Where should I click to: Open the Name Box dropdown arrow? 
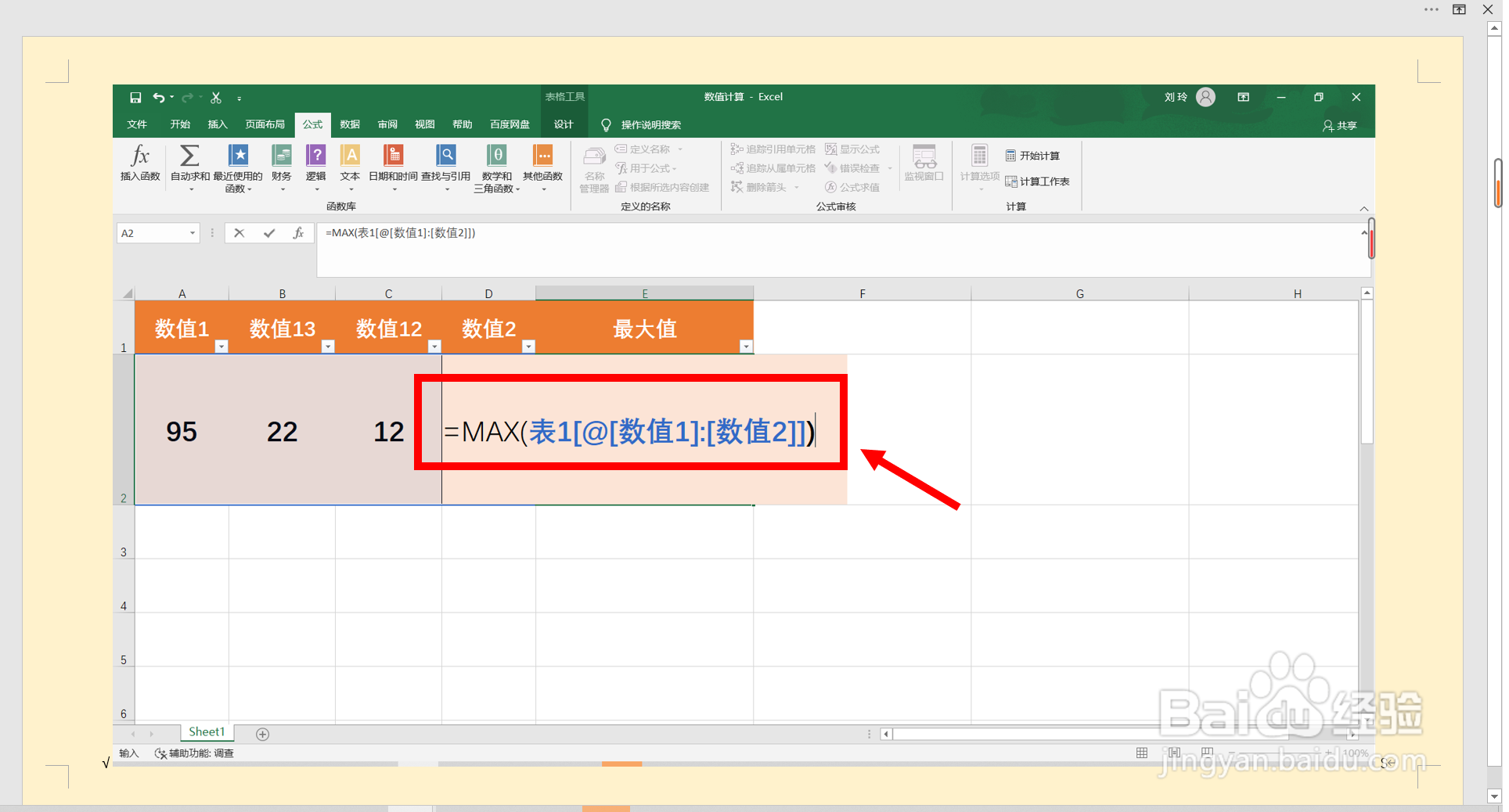[x=193, y=232]
